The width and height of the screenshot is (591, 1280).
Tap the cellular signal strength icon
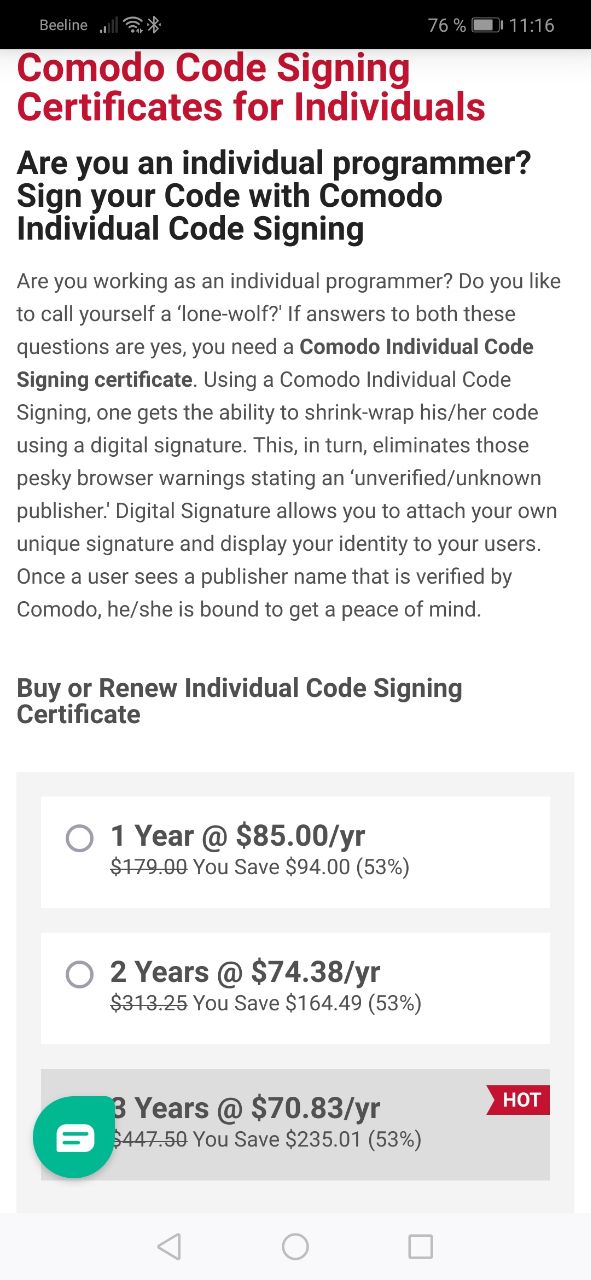[109, 25]
